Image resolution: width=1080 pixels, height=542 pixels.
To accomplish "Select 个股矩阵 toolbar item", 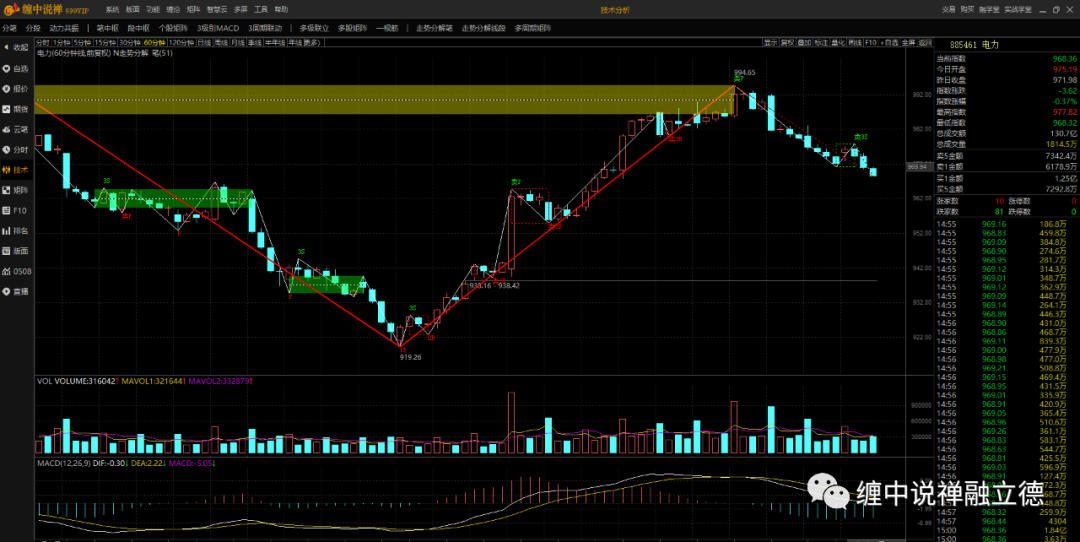I will pos(173,28).
